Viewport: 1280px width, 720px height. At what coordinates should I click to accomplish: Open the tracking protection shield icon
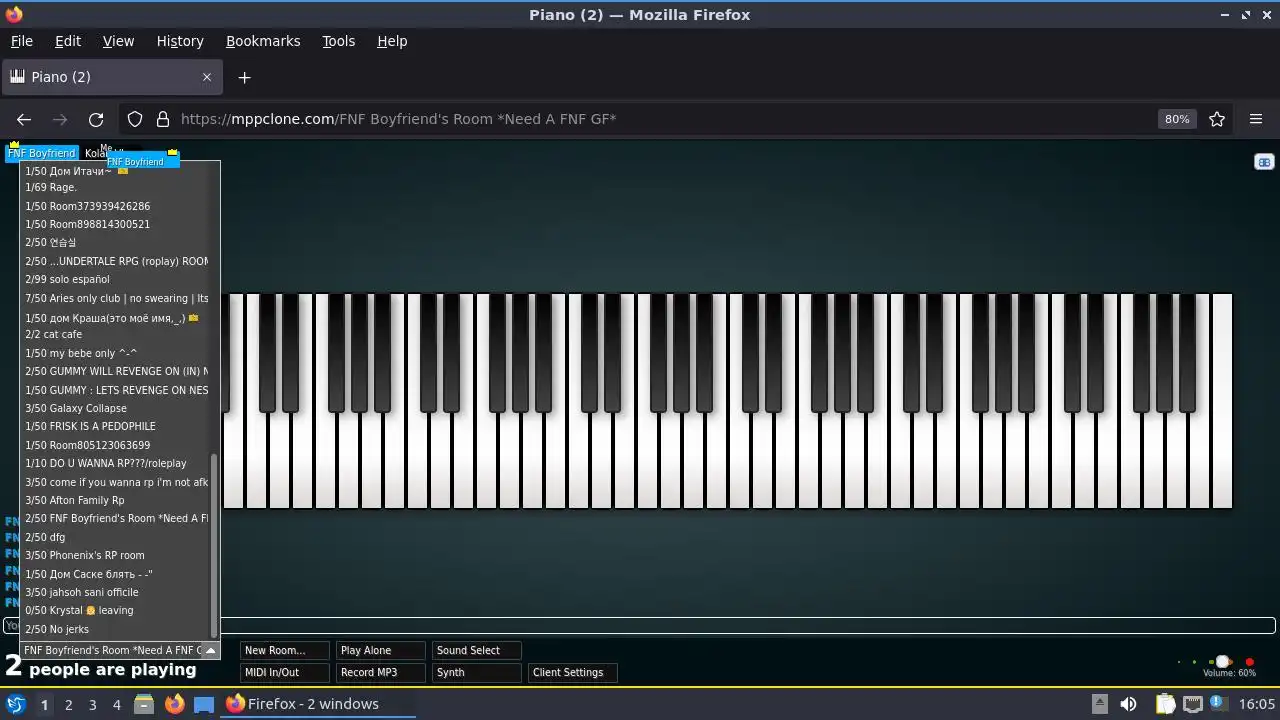coord(135,119)
